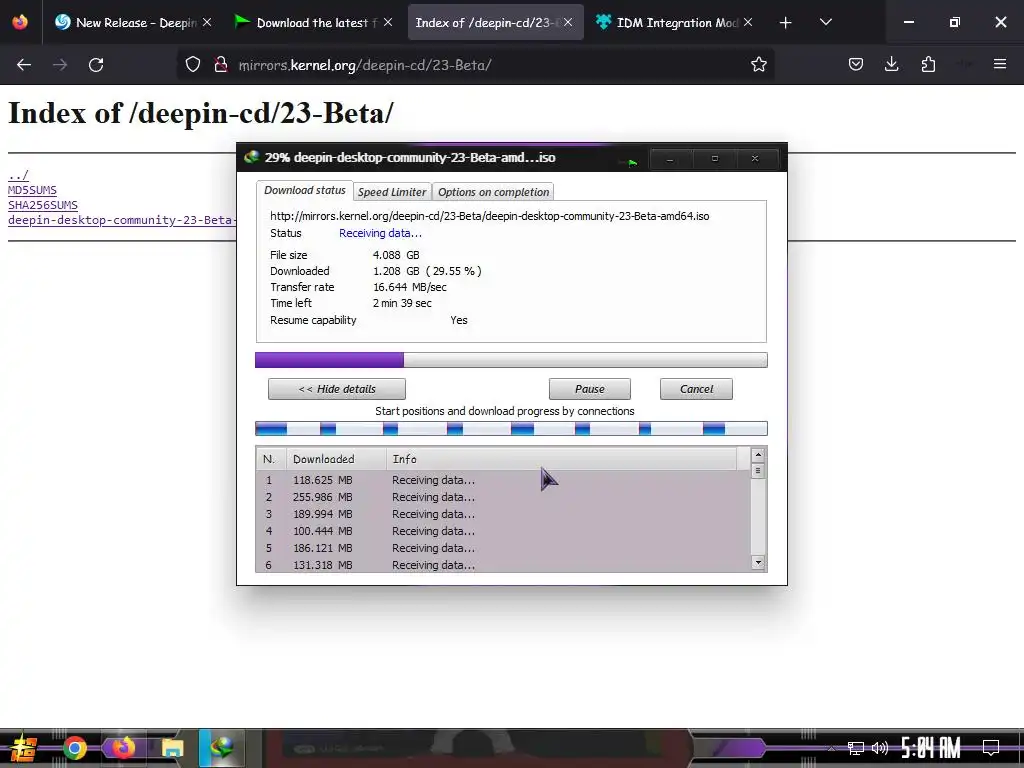Open Options on completion tab

coord(493,192)
